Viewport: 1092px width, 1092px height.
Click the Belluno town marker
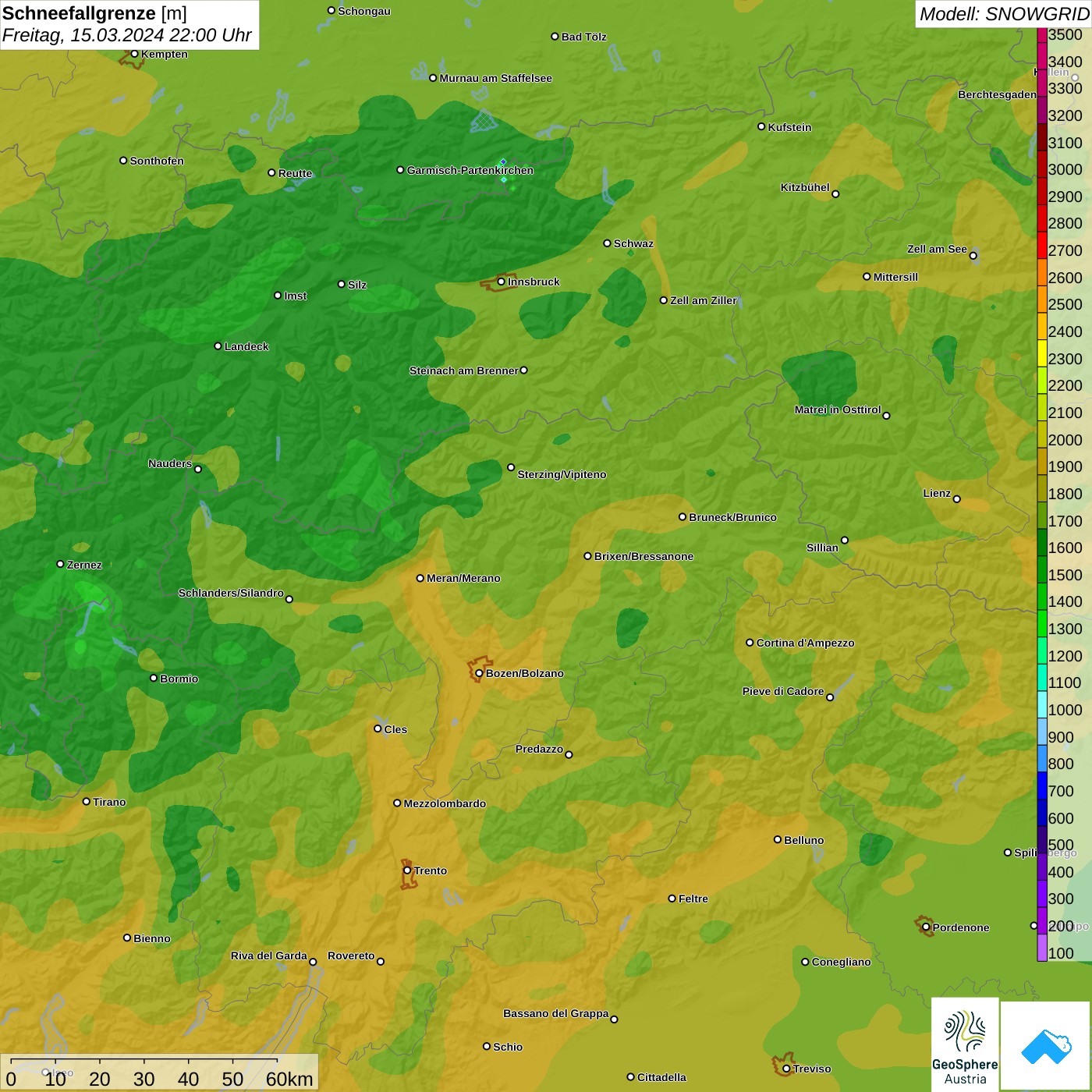pyautogui.click(x=778, y=839)
